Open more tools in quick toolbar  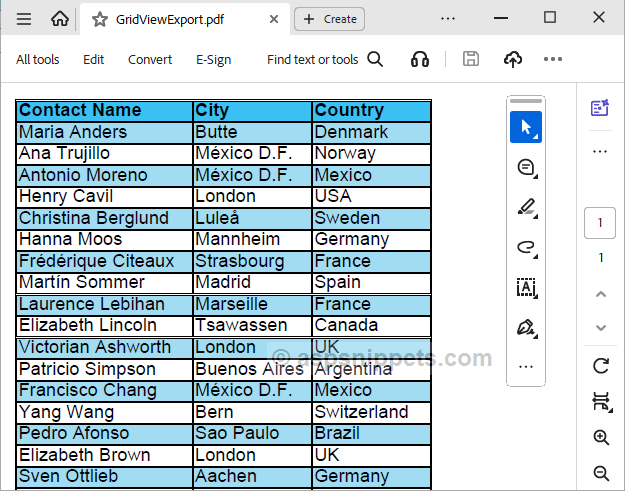click(526, 367)
